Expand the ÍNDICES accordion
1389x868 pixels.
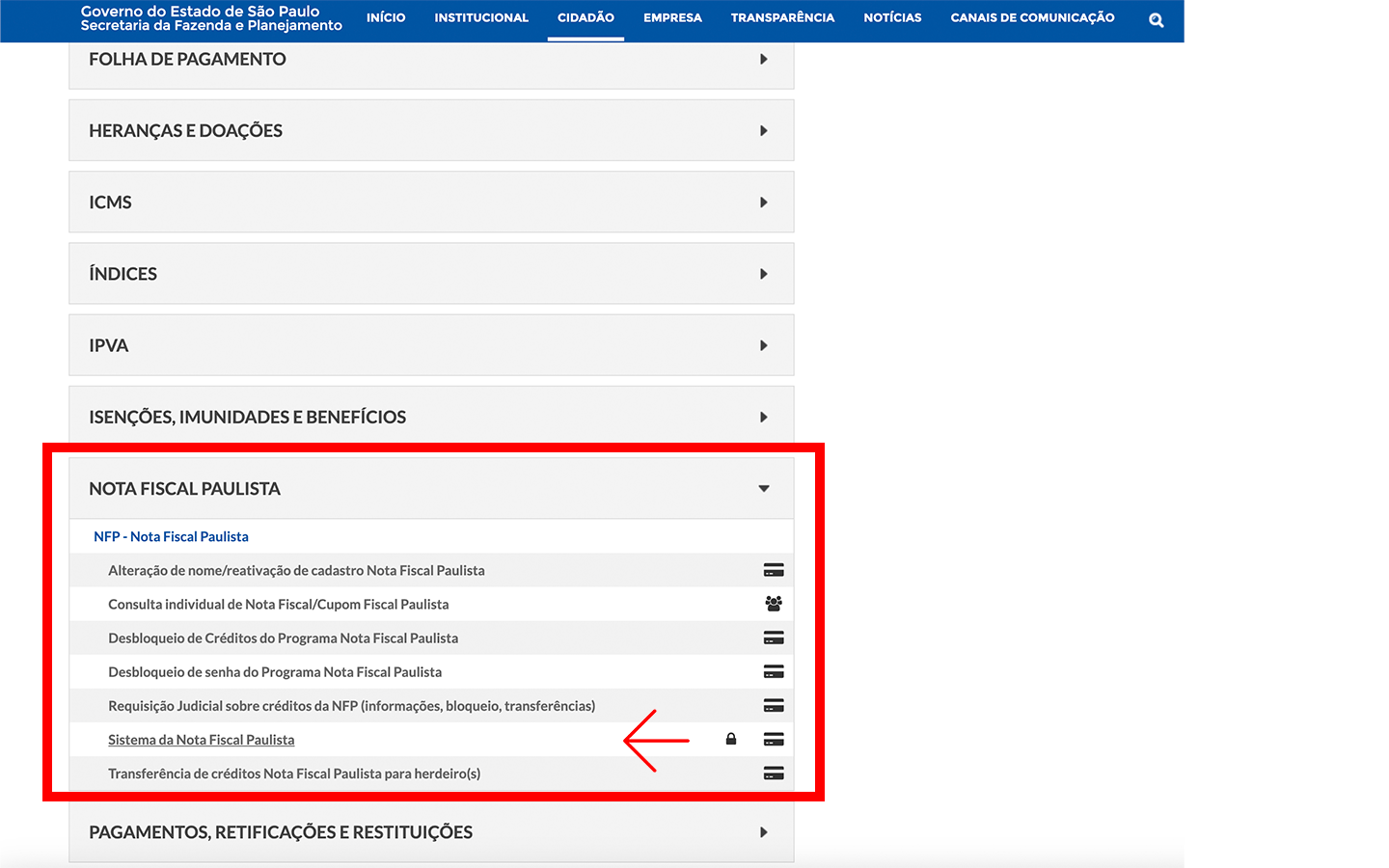click(431, 273)
